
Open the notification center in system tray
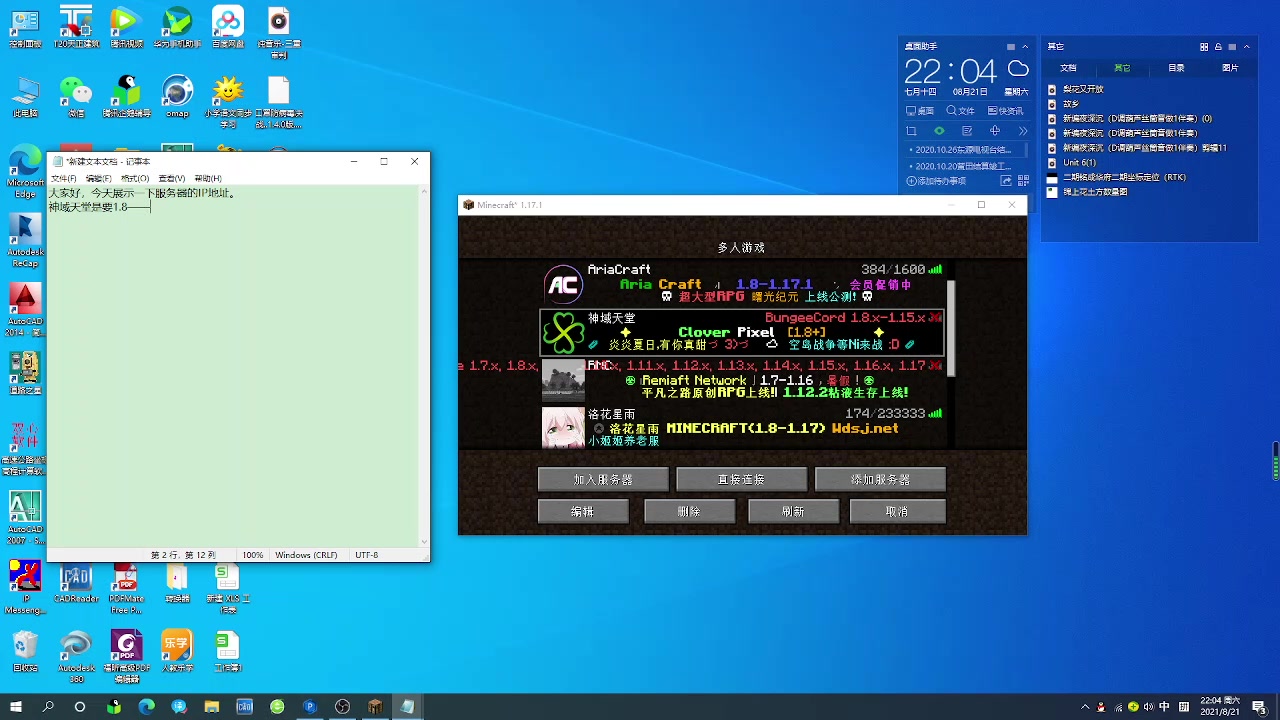point(1259,707)
